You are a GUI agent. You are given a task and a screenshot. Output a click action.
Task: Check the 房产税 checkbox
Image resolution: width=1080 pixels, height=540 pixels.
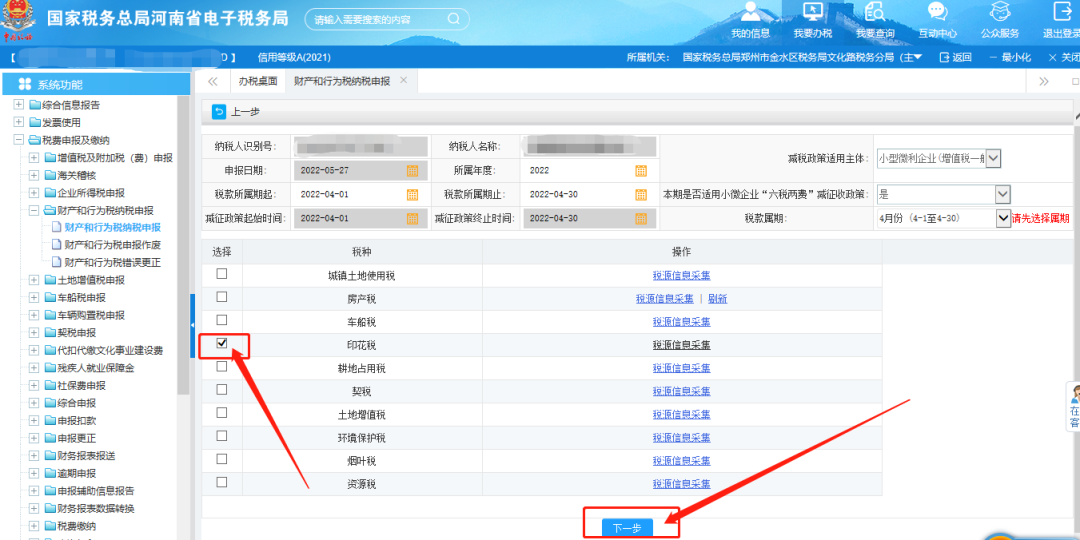point(222,297)
